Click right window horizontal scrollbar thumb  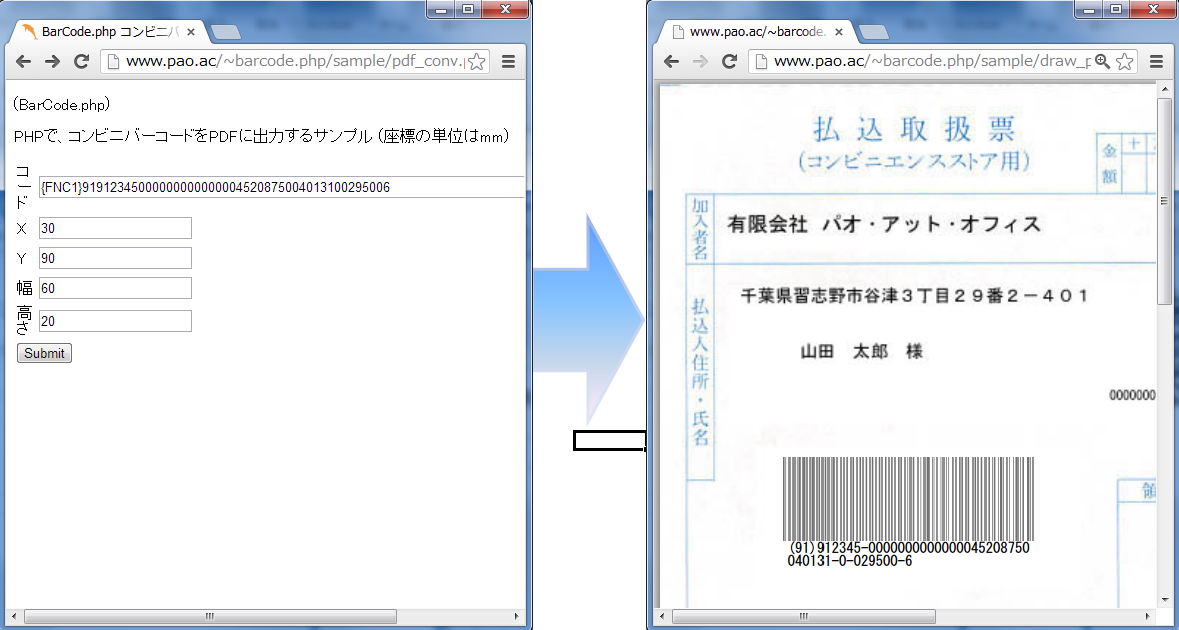point(804,616)
